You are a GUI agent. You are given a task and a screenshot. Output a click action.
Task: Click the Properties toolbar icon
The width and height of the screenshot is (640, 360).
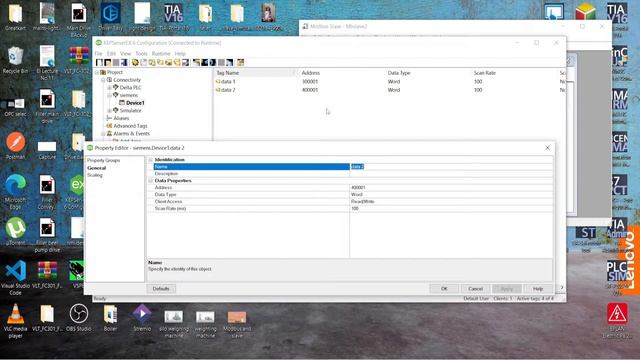[x=185, y=62]
